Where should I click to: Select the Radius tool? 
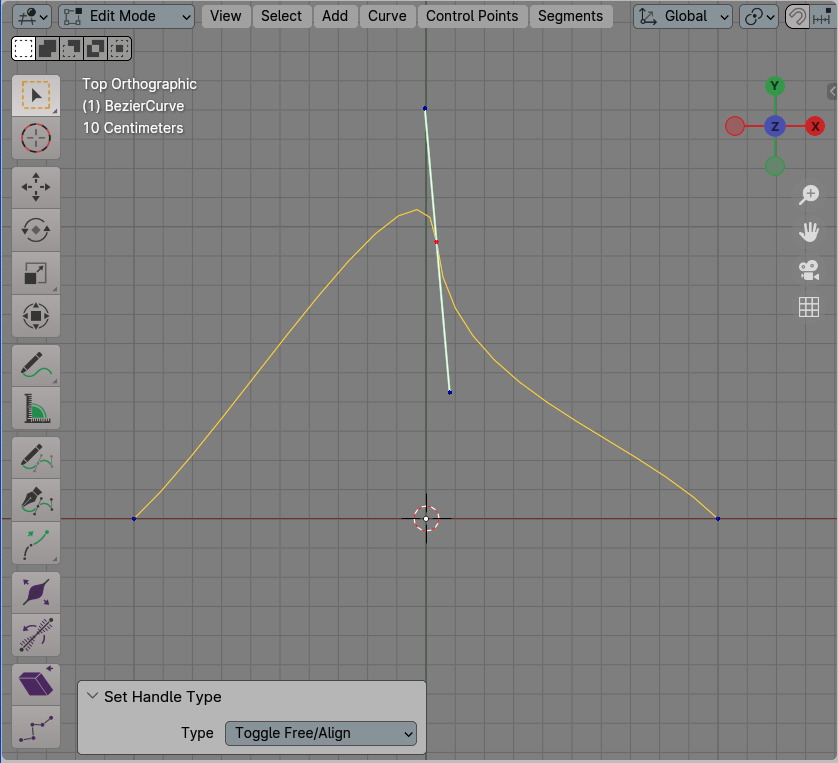(x=36, y=593)
